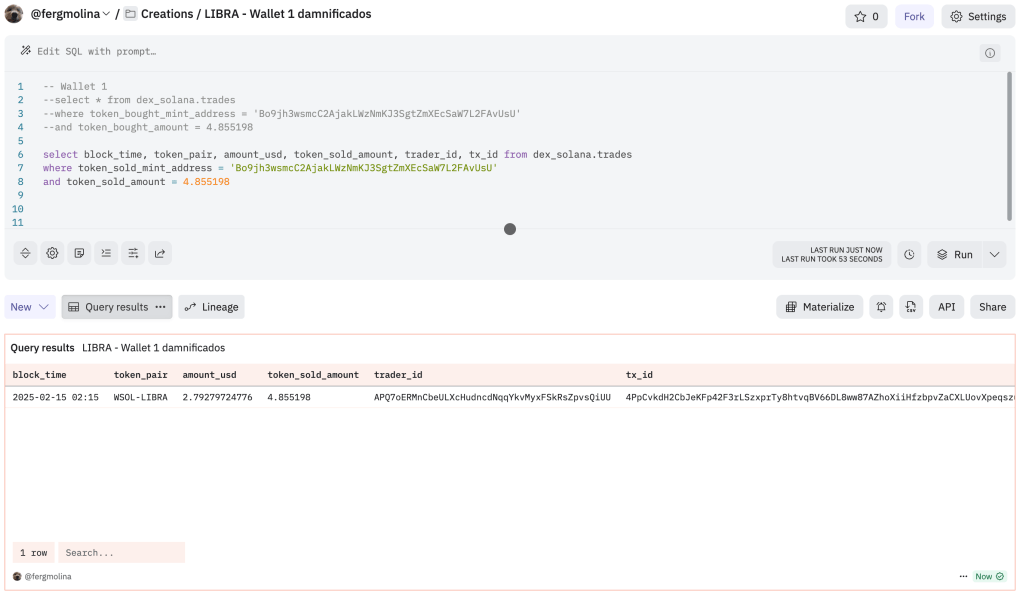Open the Query results three-dot menu
Viewport: 1023px width, 598px height.
coord(160,307)
